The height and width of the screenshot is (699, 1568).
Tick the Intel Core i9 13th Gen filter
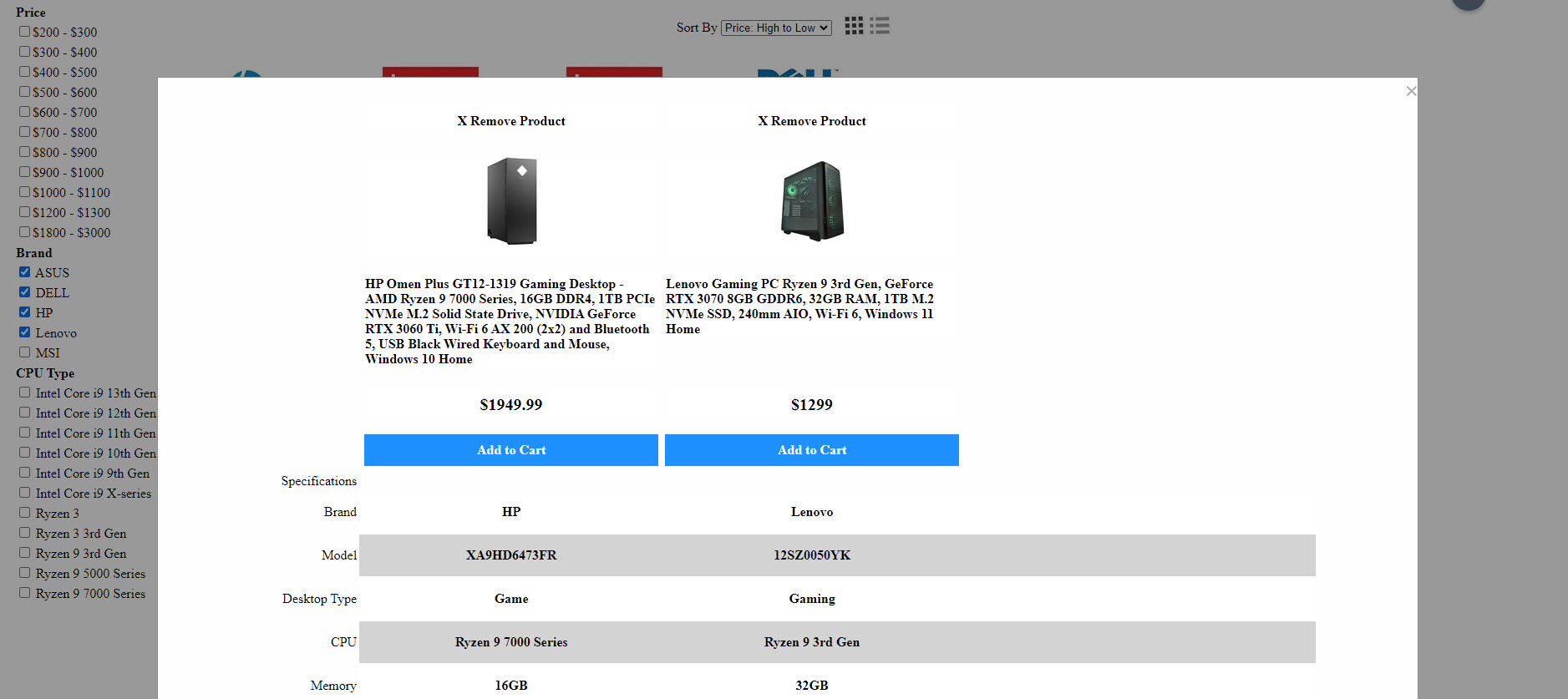click(25, 393)
